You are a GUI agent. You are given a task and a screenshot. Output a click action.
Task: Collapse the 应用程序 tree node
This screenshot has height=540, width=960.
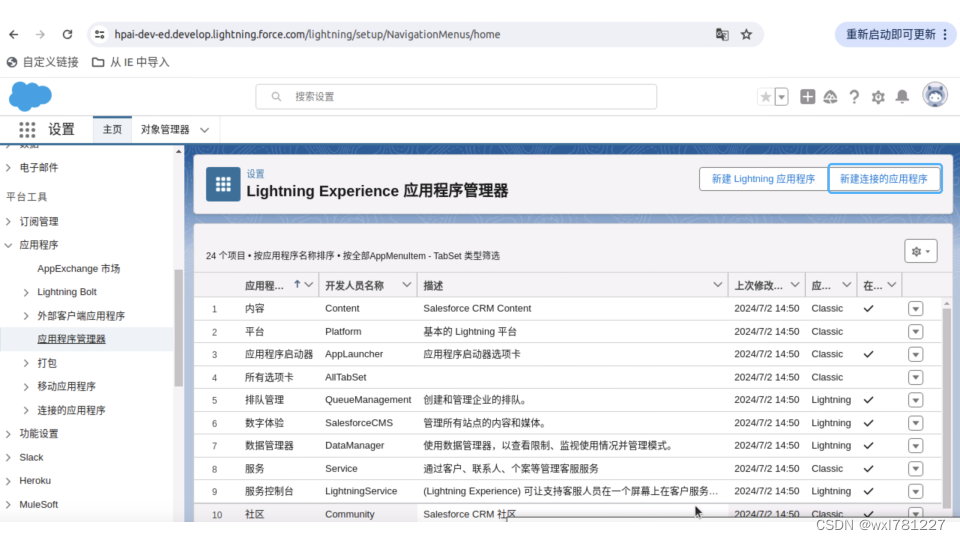pos(9,245)
